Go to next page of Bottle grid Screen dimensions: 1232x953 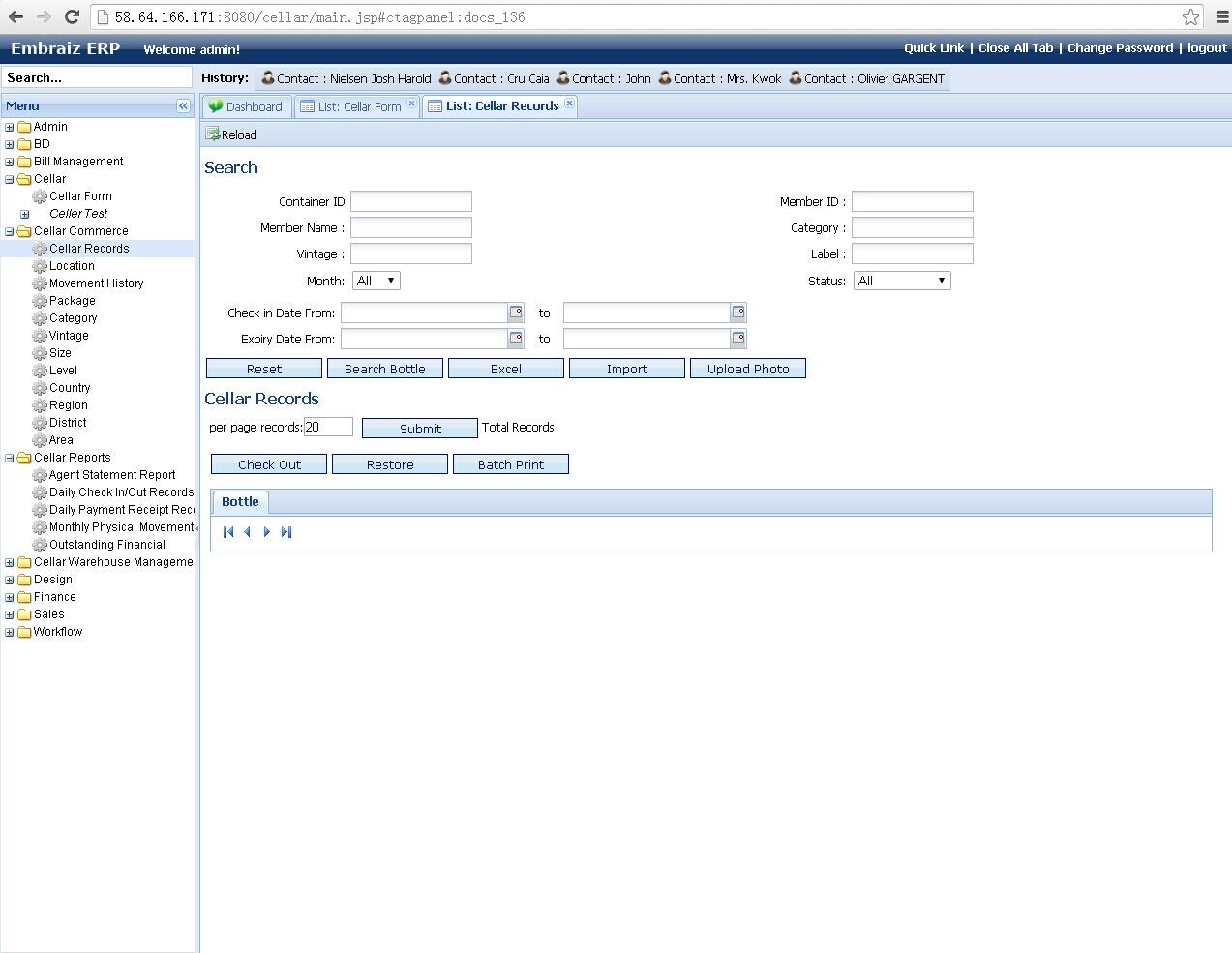click(x=267, y=532)
